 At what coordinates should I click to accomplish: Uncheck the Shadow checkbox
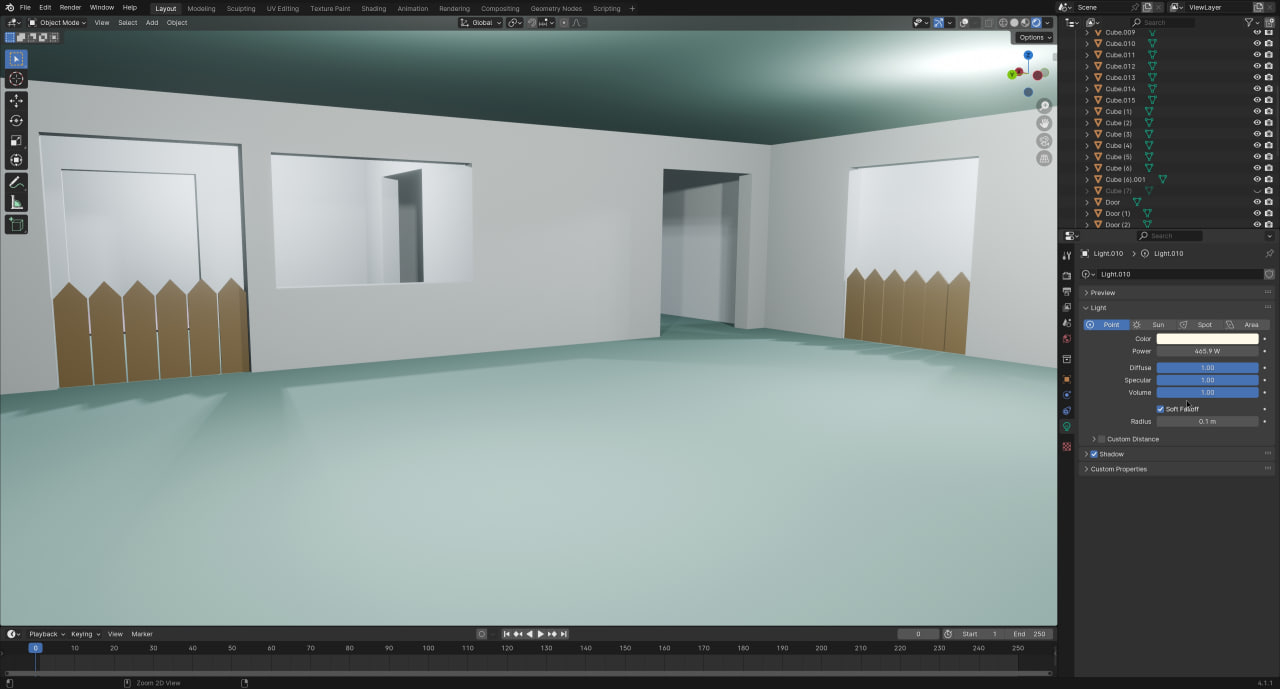click(1094, 454)
